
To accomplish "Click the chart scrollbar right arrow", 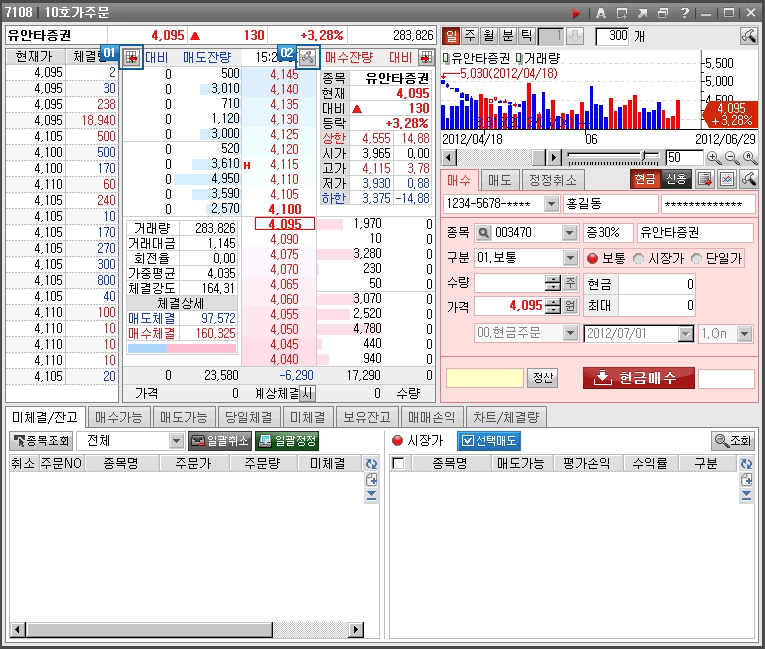I will pos(553,158).
